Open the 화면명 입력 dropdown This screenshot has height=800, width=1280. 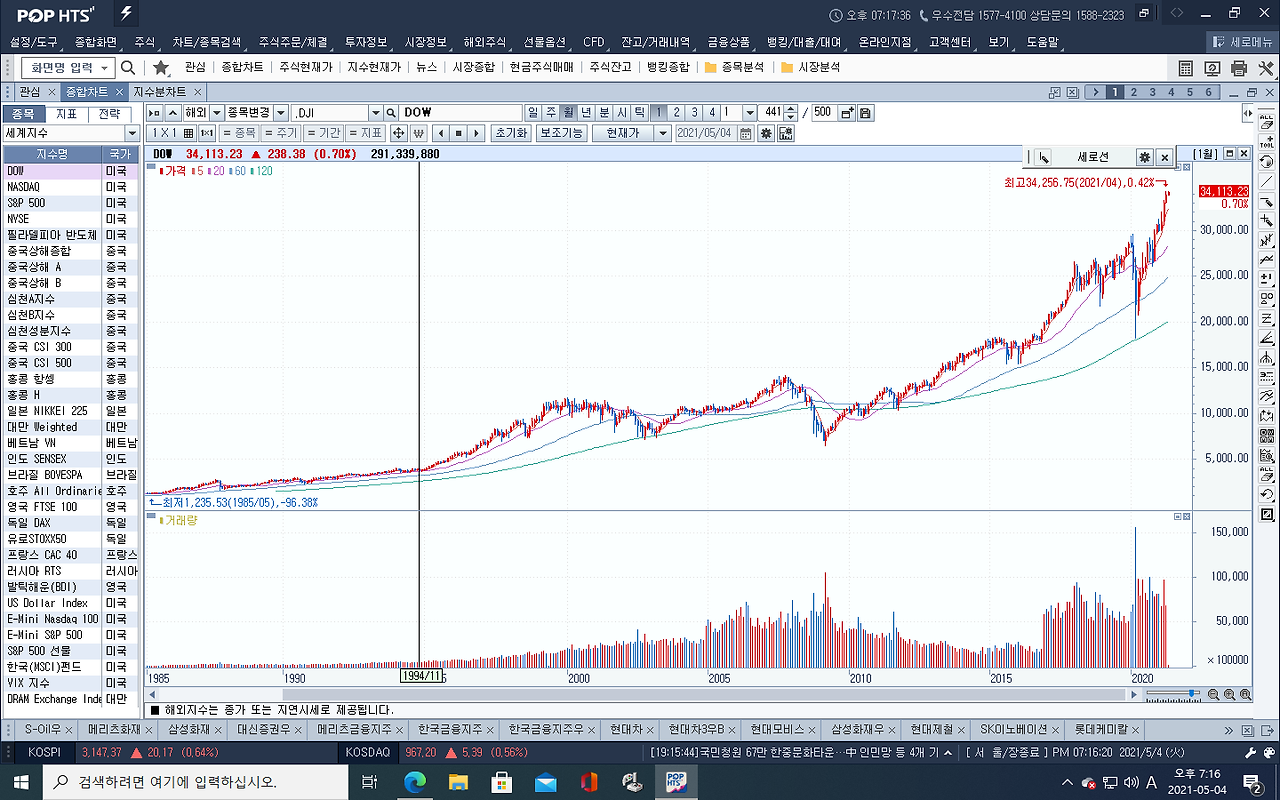(x=105, y=67)
